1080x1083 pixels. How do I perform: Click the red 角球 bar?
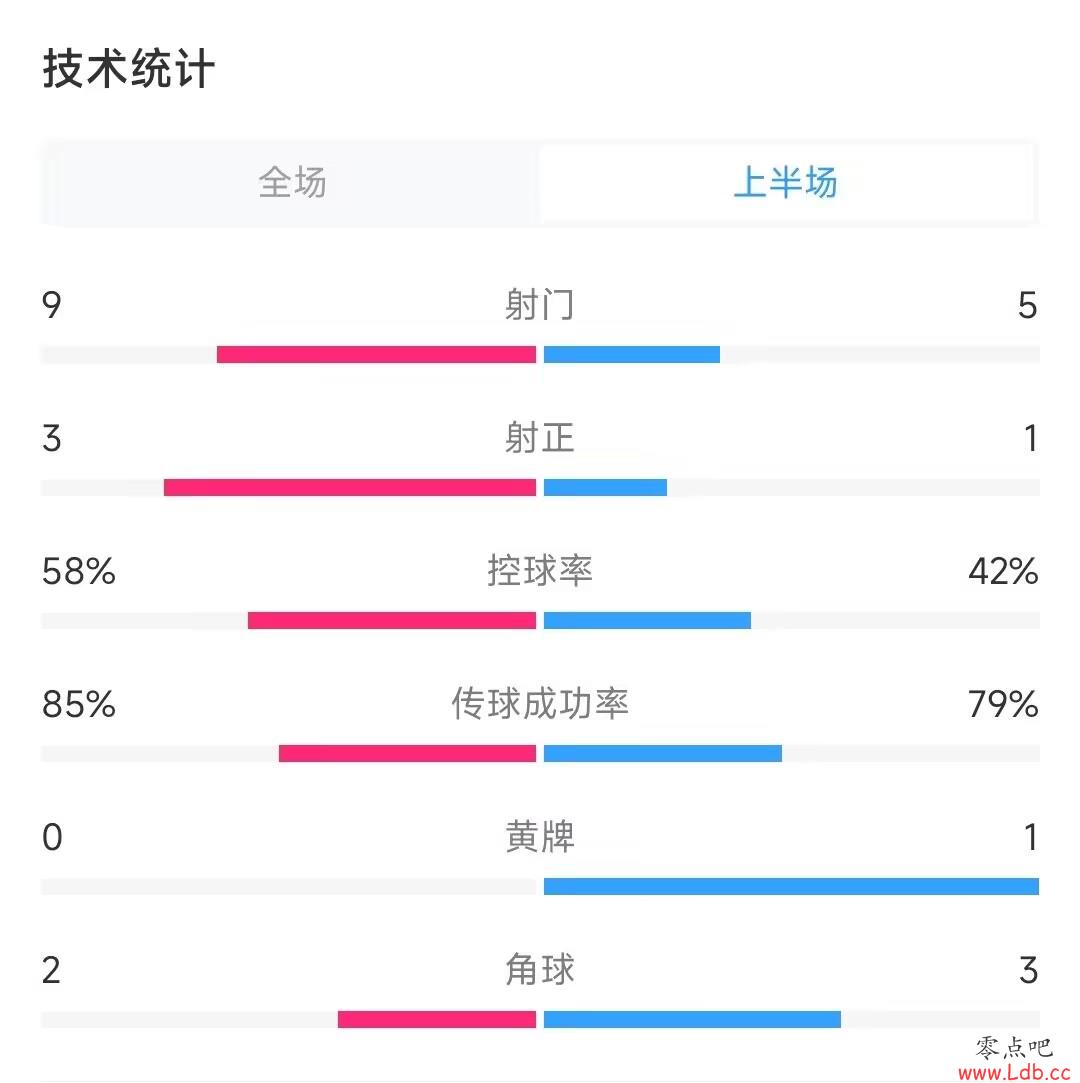coord(437,1019)
